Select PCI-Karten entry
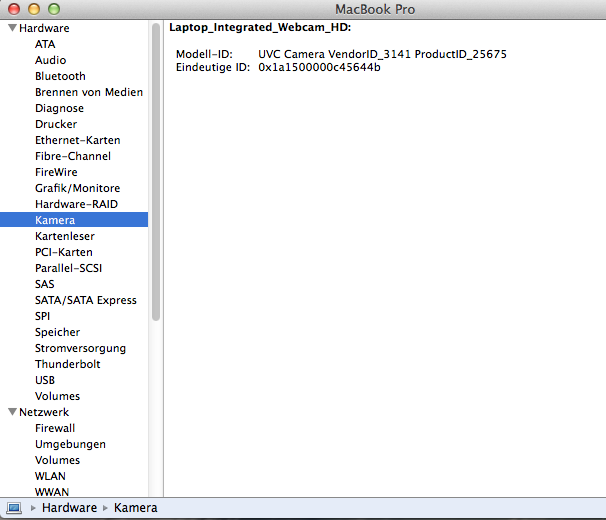The height and width of the screenshot is (520, 606). 63,252
